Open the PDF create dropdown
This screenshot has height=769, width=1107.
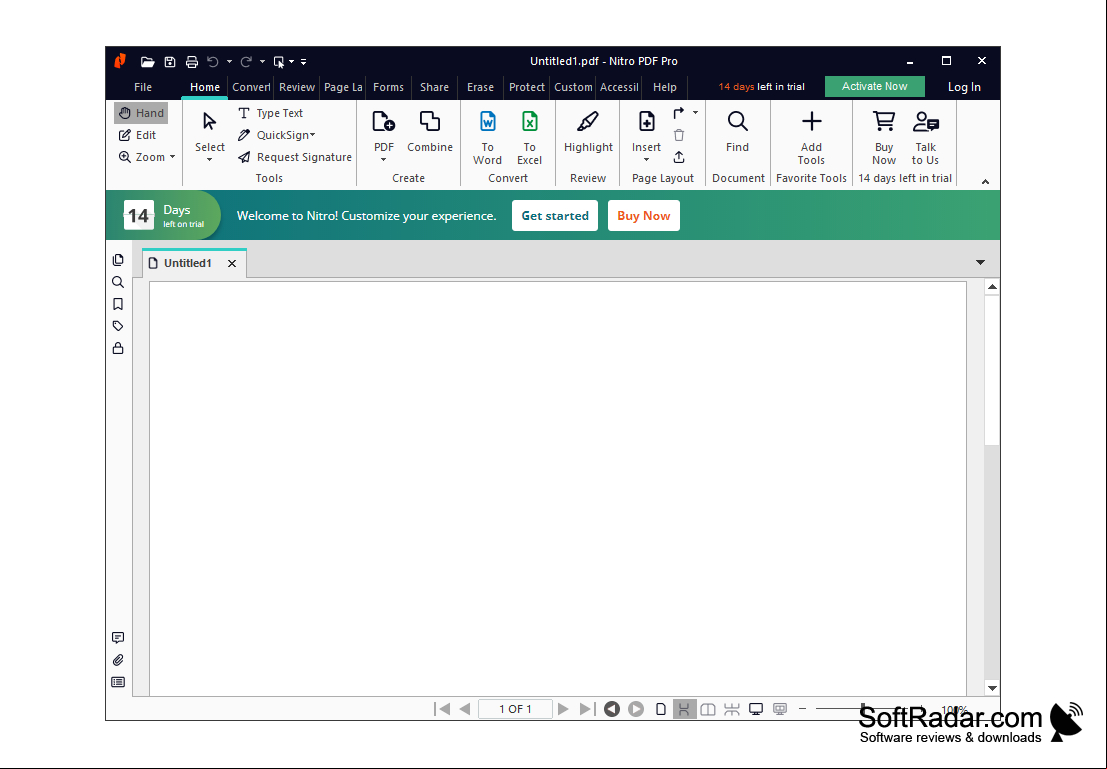[x=383, y=160]
